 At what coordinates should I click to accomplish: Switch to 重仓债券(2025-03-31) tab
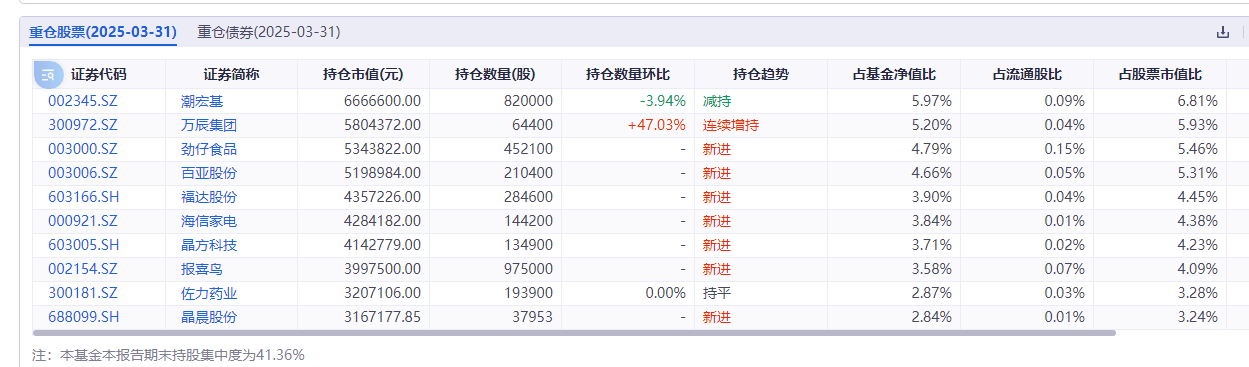tap(269, 32)
